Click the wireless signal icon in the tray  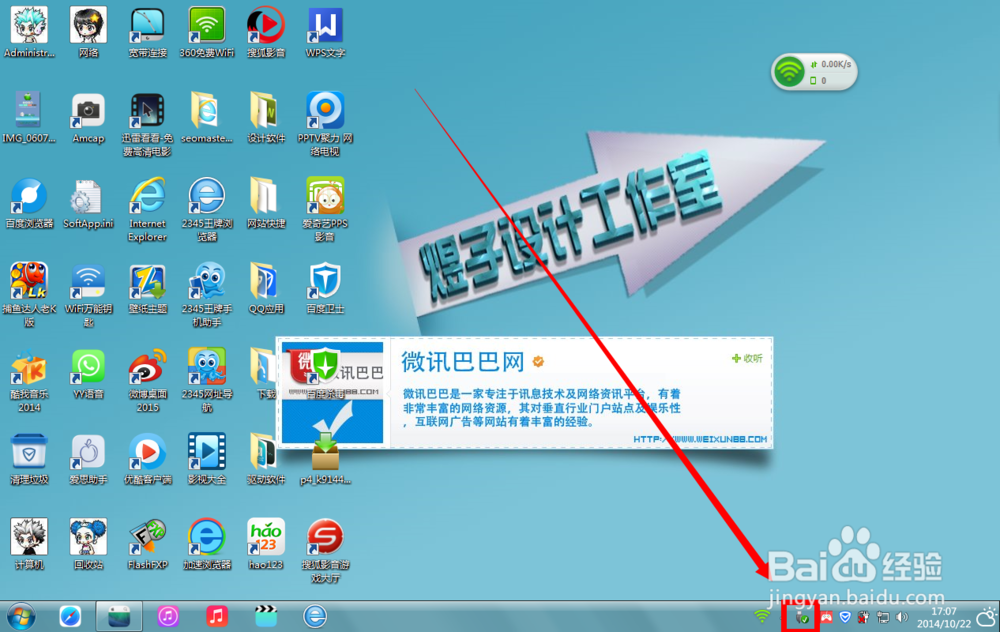[761, 617]
